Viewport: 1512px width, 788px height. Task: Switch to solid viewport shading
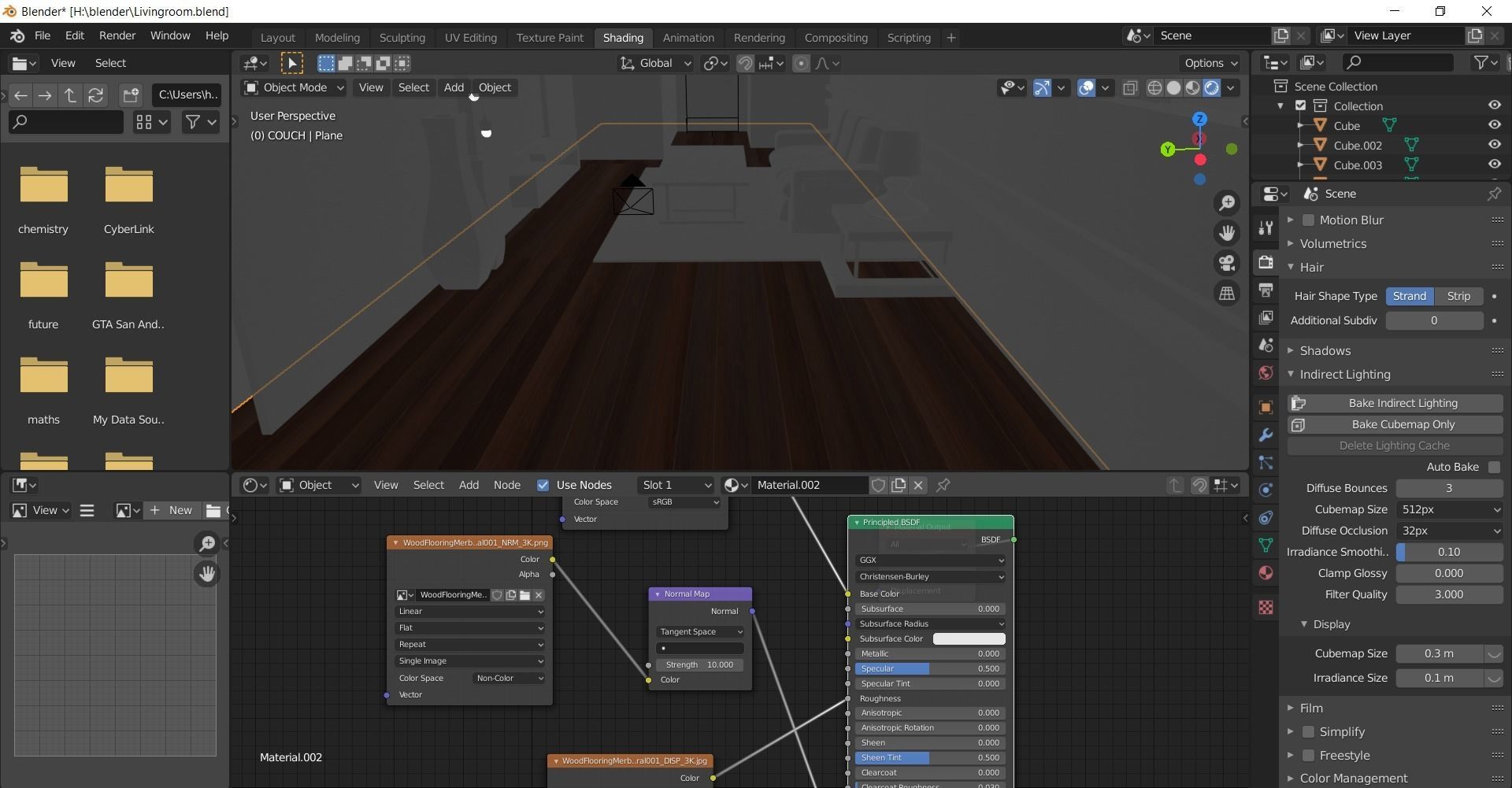(1173, 87)
